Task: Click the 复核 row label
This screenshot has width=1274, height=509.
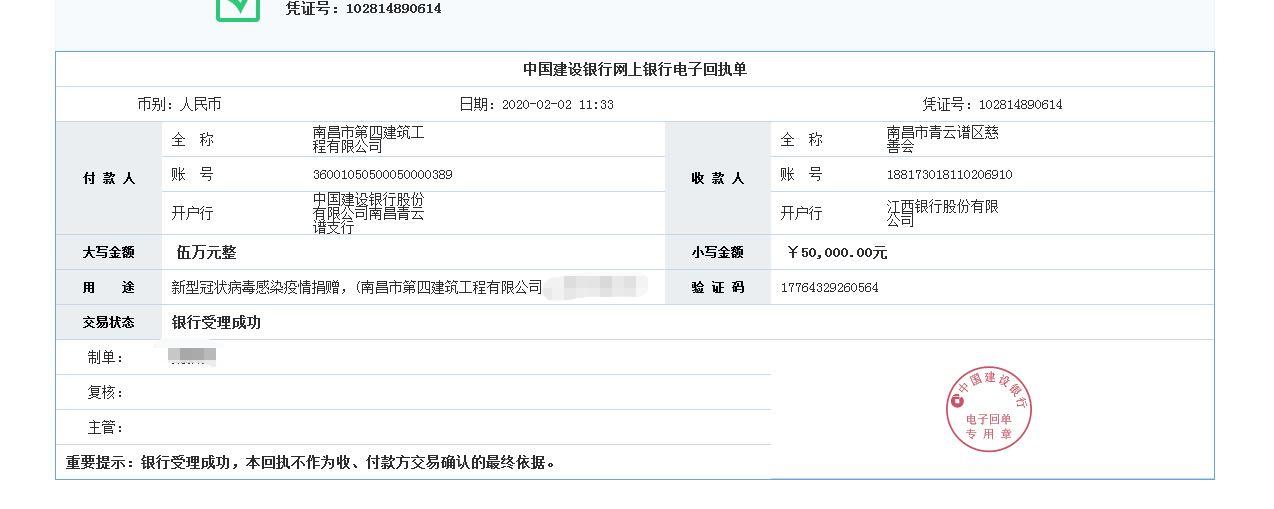Action: click(106, 392)
